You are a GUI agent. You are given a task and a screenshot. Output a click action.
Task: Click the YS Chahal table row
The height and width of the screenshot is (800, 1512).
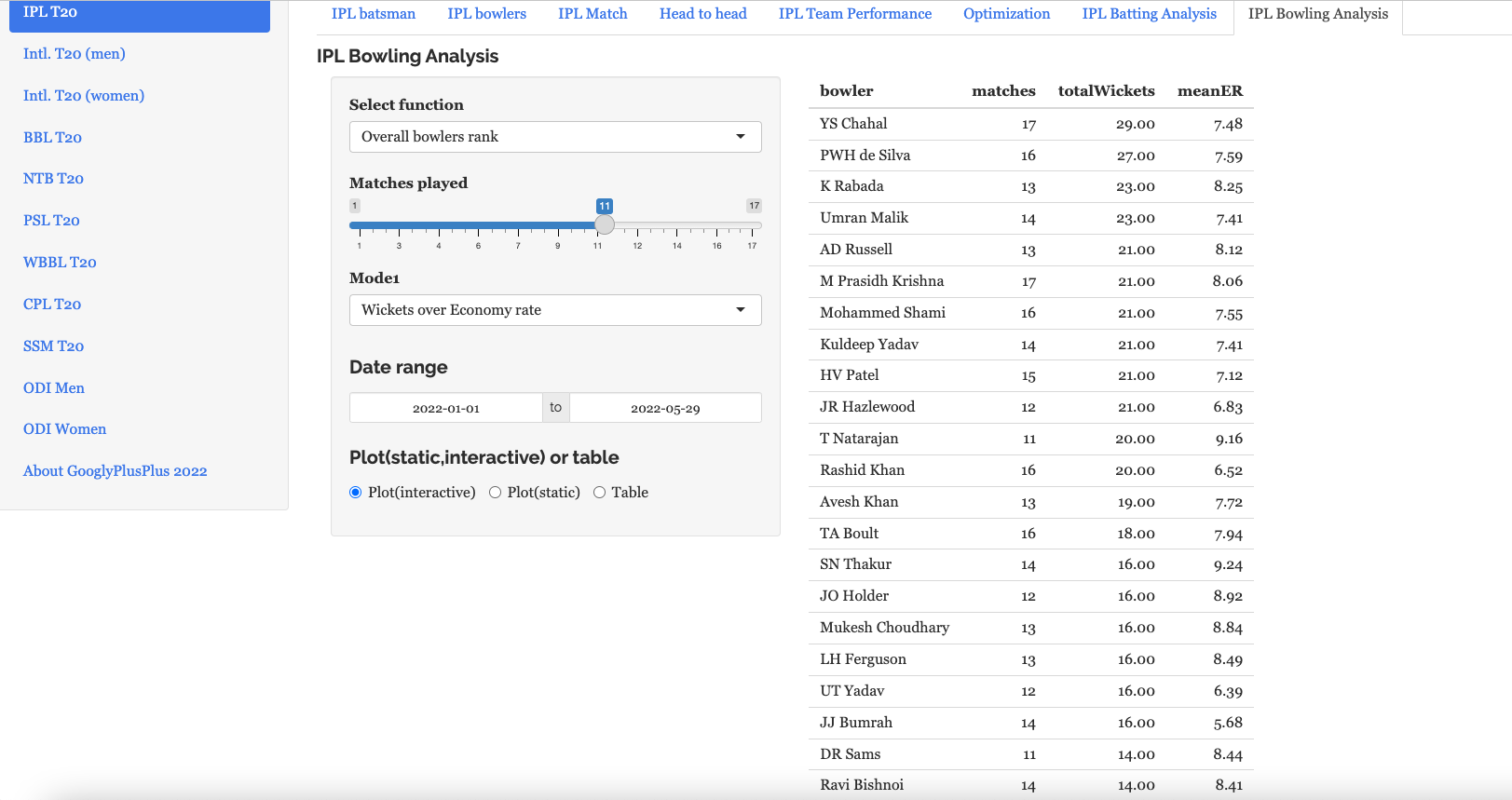pos(1030,124)
